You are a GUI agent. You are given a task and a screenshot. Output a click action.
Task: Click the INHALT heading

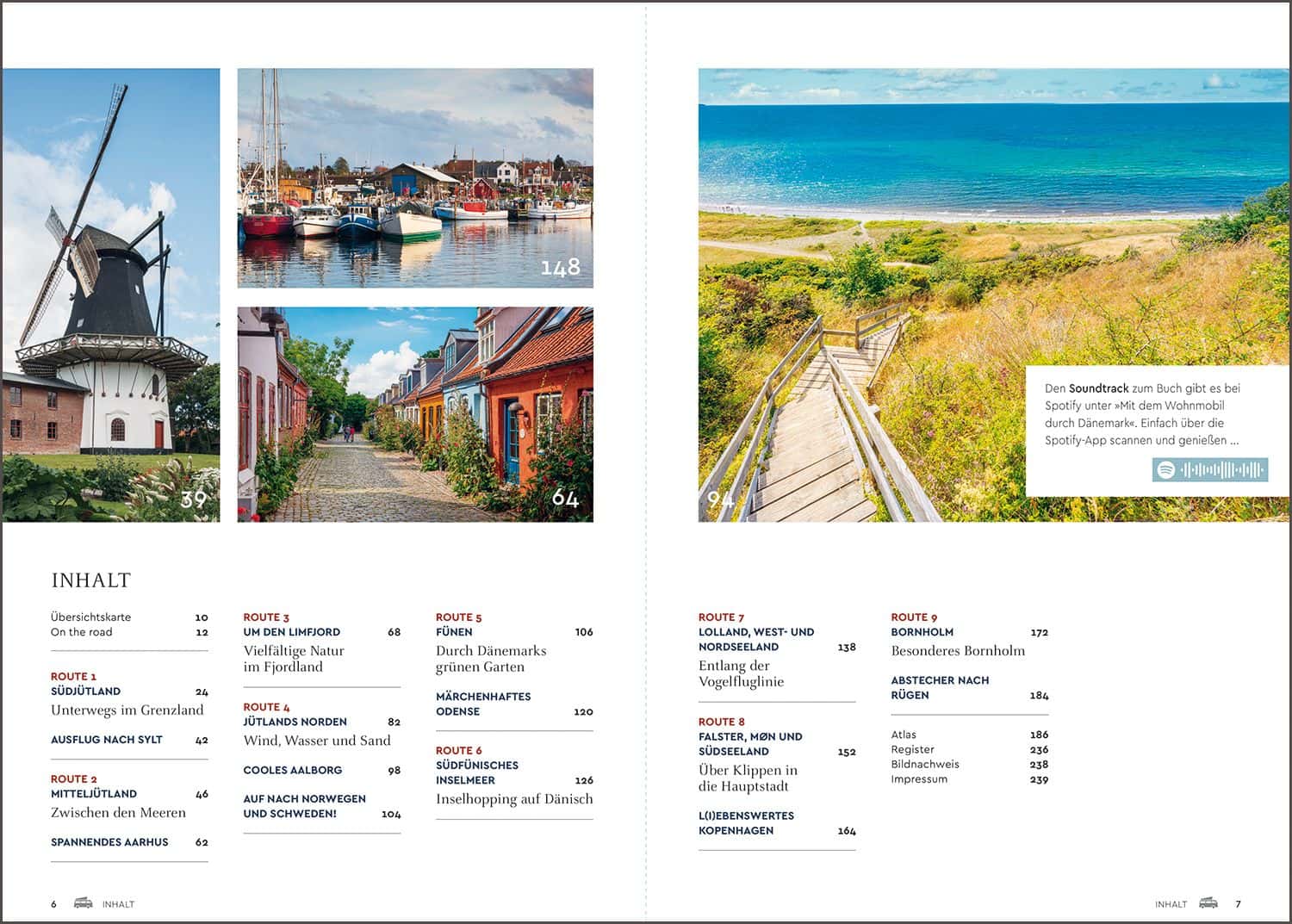click(x=90, y=580)
